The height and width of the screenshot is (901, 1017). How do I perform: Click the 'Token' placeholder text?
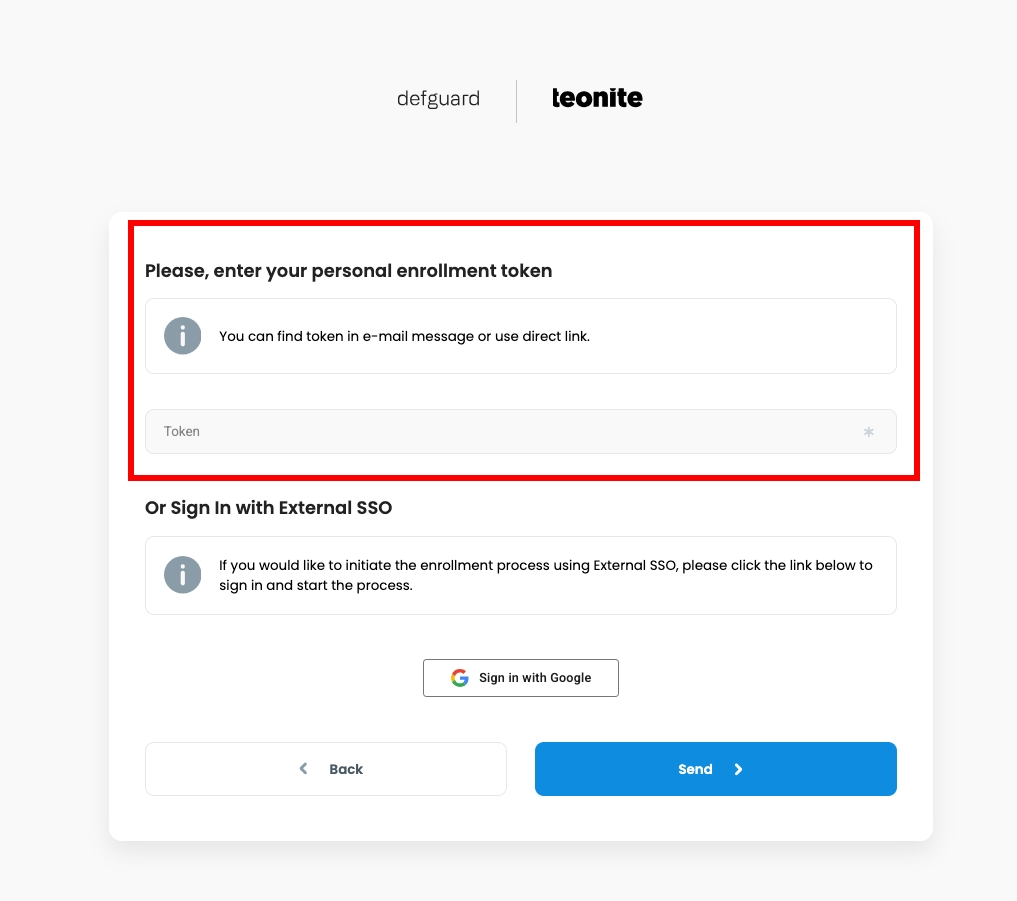[182, 432]
